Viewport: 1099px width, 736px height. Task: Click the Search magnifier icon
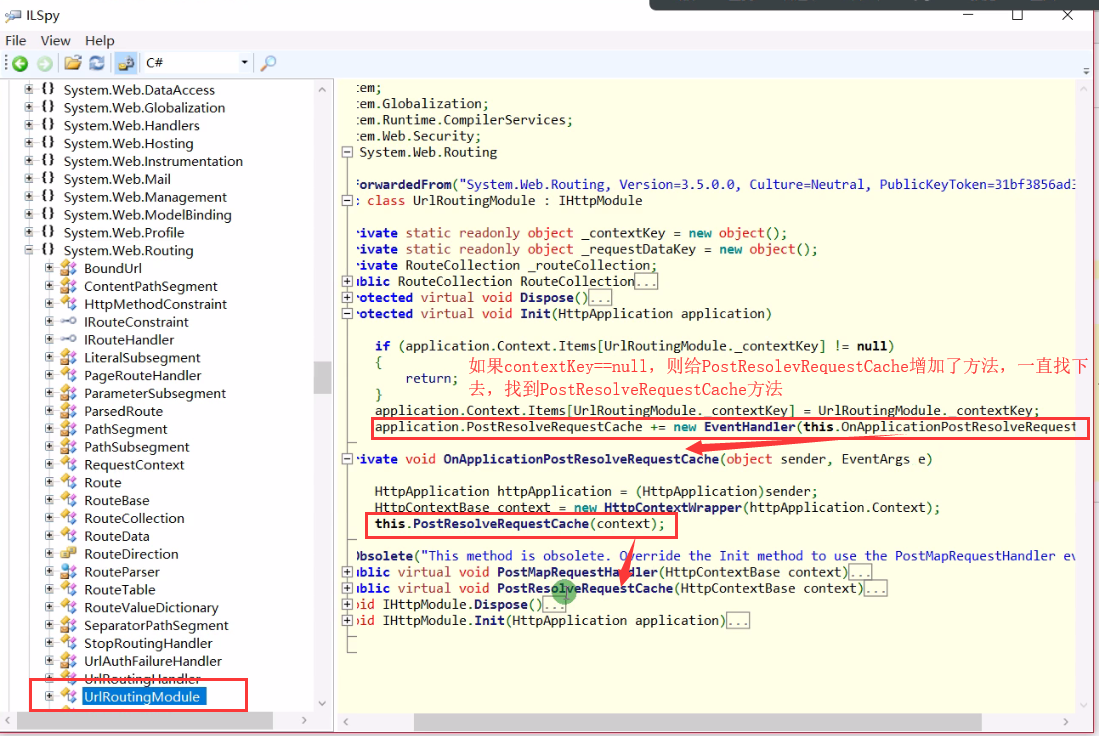click(x=268, y=63)
